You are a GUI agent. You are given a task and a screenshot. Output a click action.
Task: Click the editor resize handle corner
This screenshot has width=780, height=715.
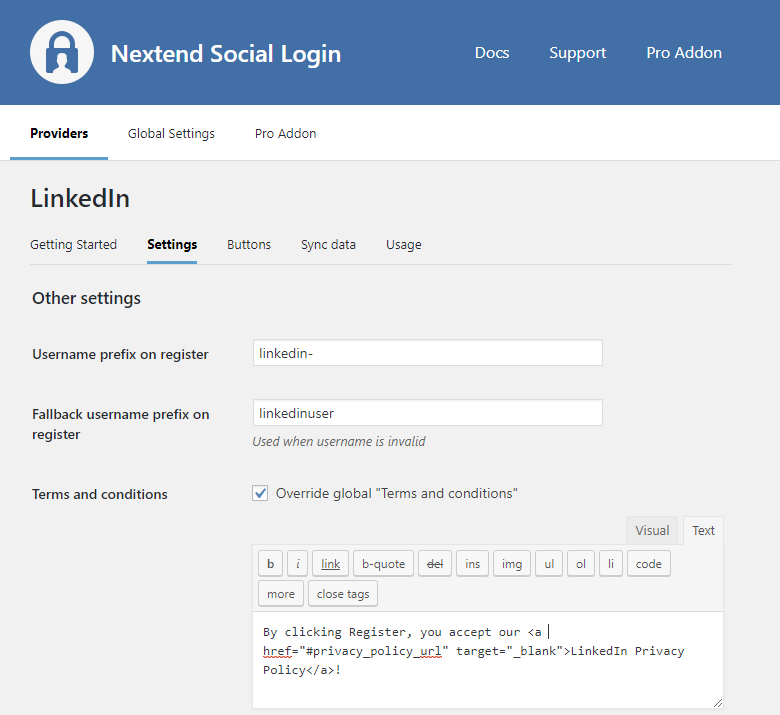(x=717, y=703)
